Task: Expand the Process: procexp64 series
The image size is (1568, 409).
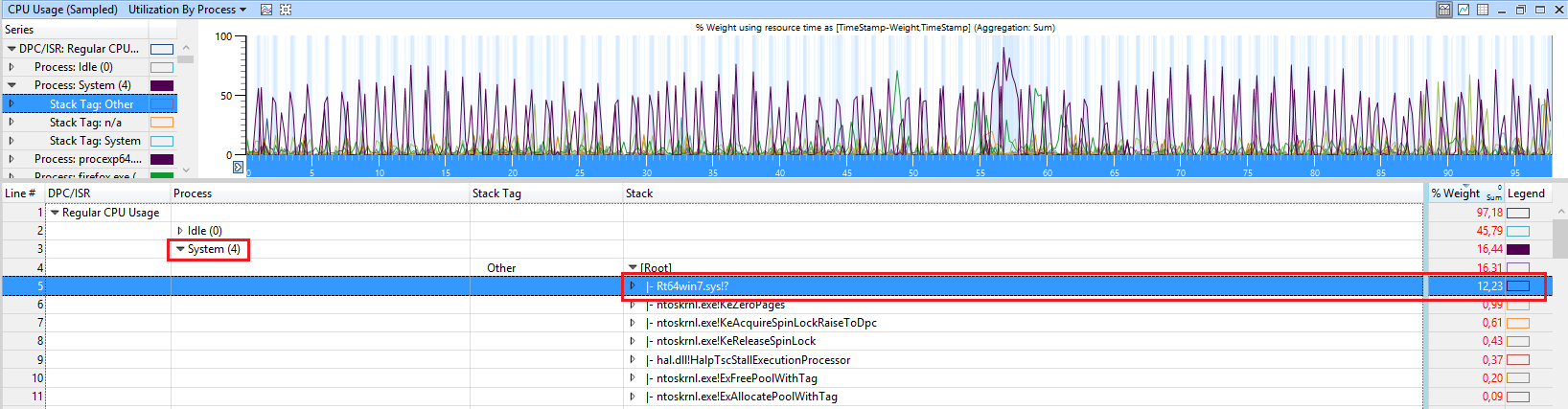Action: coord(12,159)
